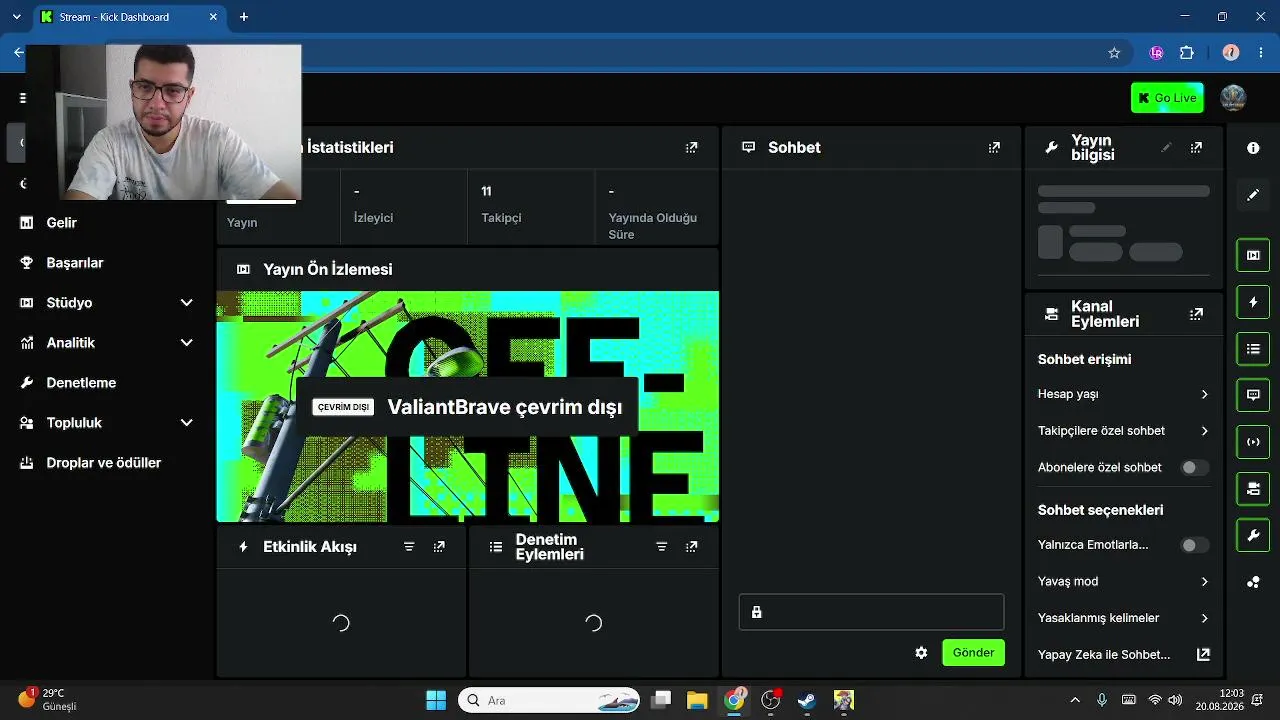1280x720 pixels.
Task: Select the Stream - Kick Dashboard tab
Action: (x=129, y=17)
